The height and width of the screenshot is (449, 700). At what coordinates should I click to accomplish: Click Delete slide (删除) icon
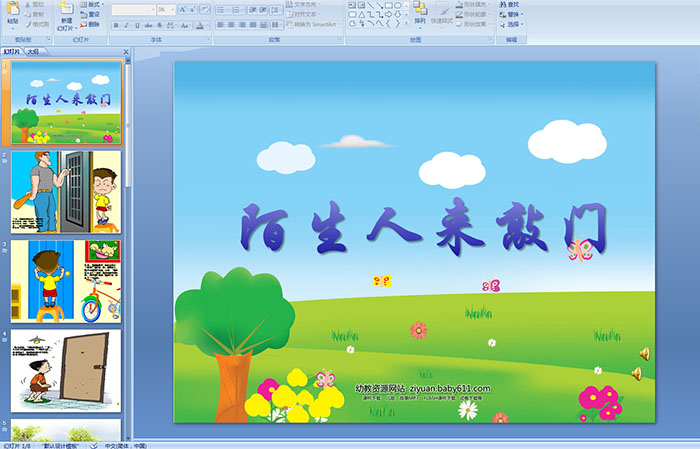[x=90, y=24]
